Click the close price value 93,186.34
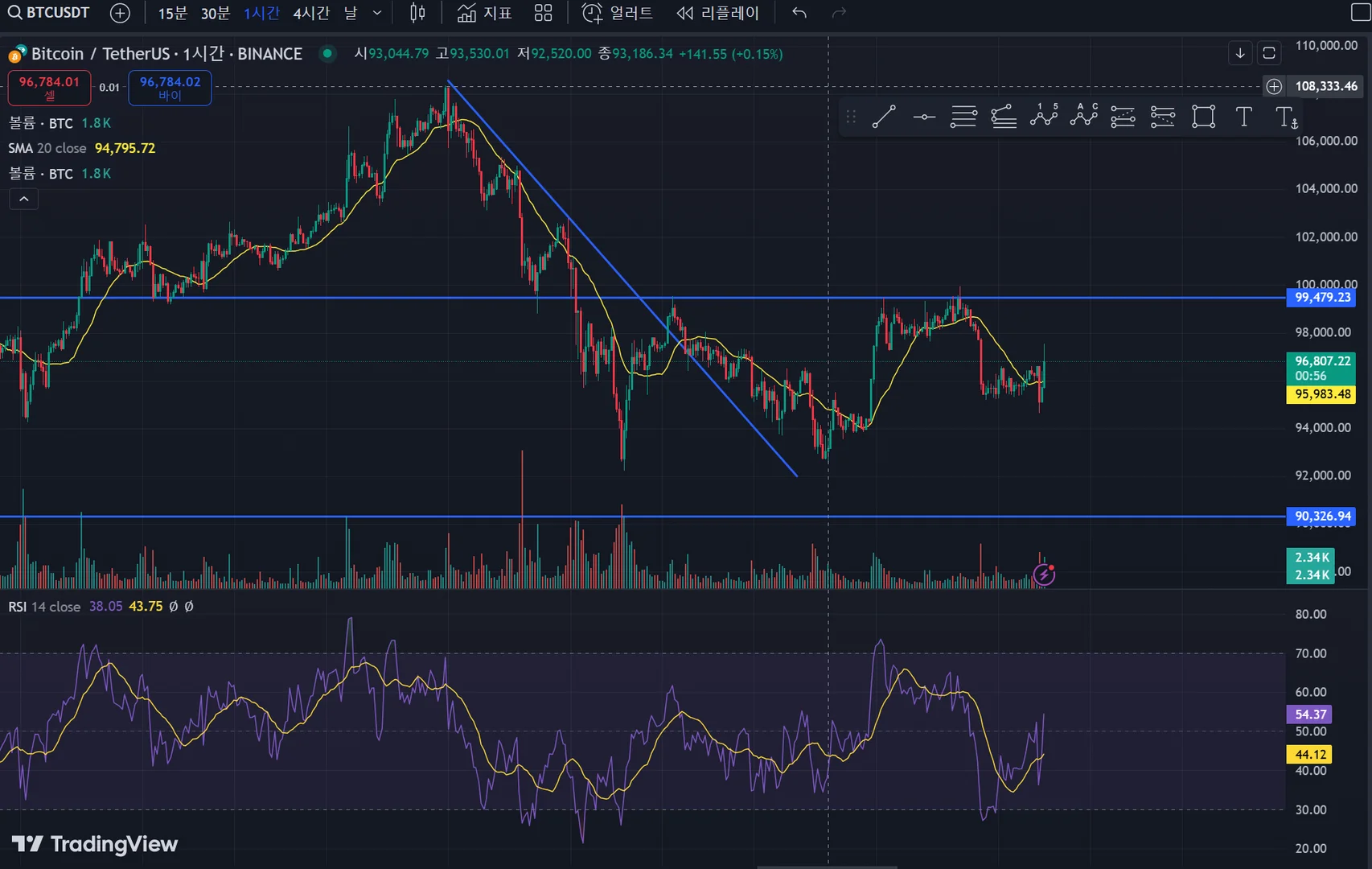The width and height of the screenshot is (1372, 869). point(643,54)
